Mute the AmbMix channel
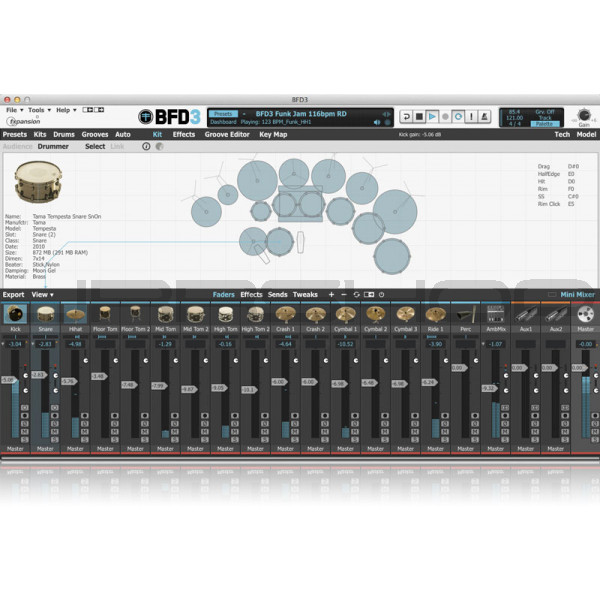The width and height of the screenshot is (600, 600). pos(505,432)
